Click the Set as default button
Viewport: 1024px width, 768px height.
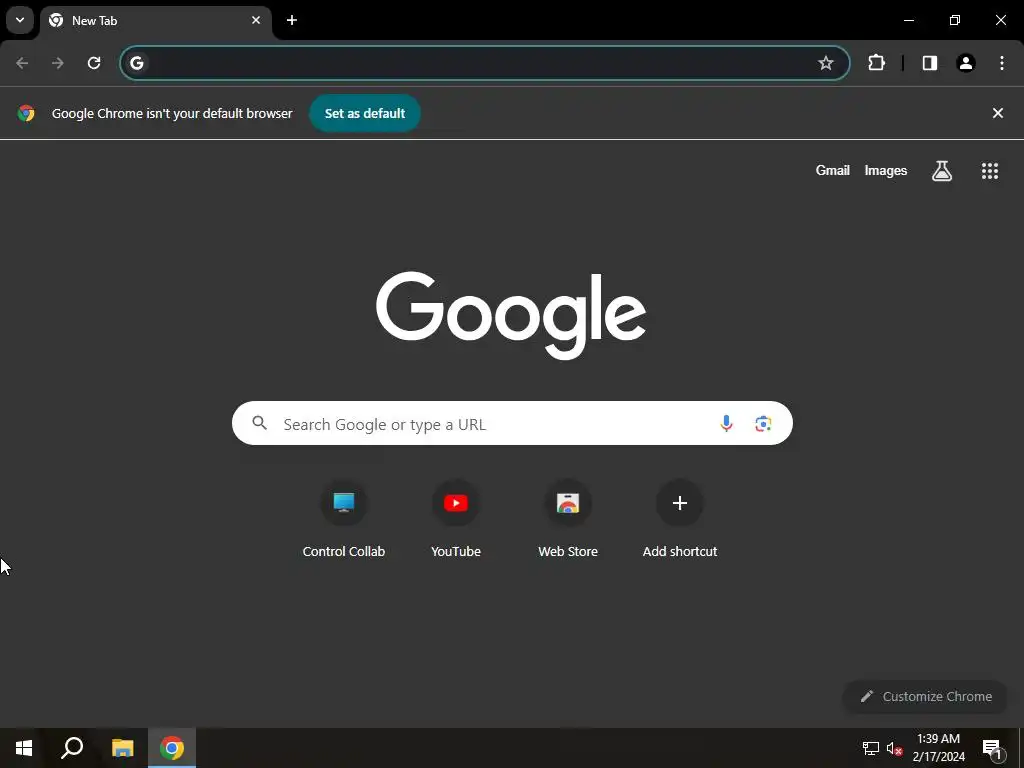point(365,113)
